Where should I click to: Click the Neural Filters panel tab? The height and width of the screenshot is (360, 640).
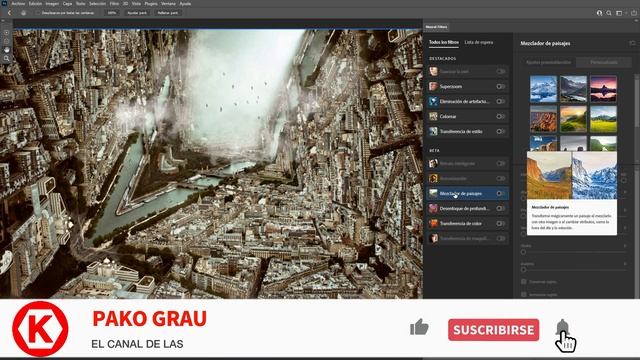pos(436,27)
